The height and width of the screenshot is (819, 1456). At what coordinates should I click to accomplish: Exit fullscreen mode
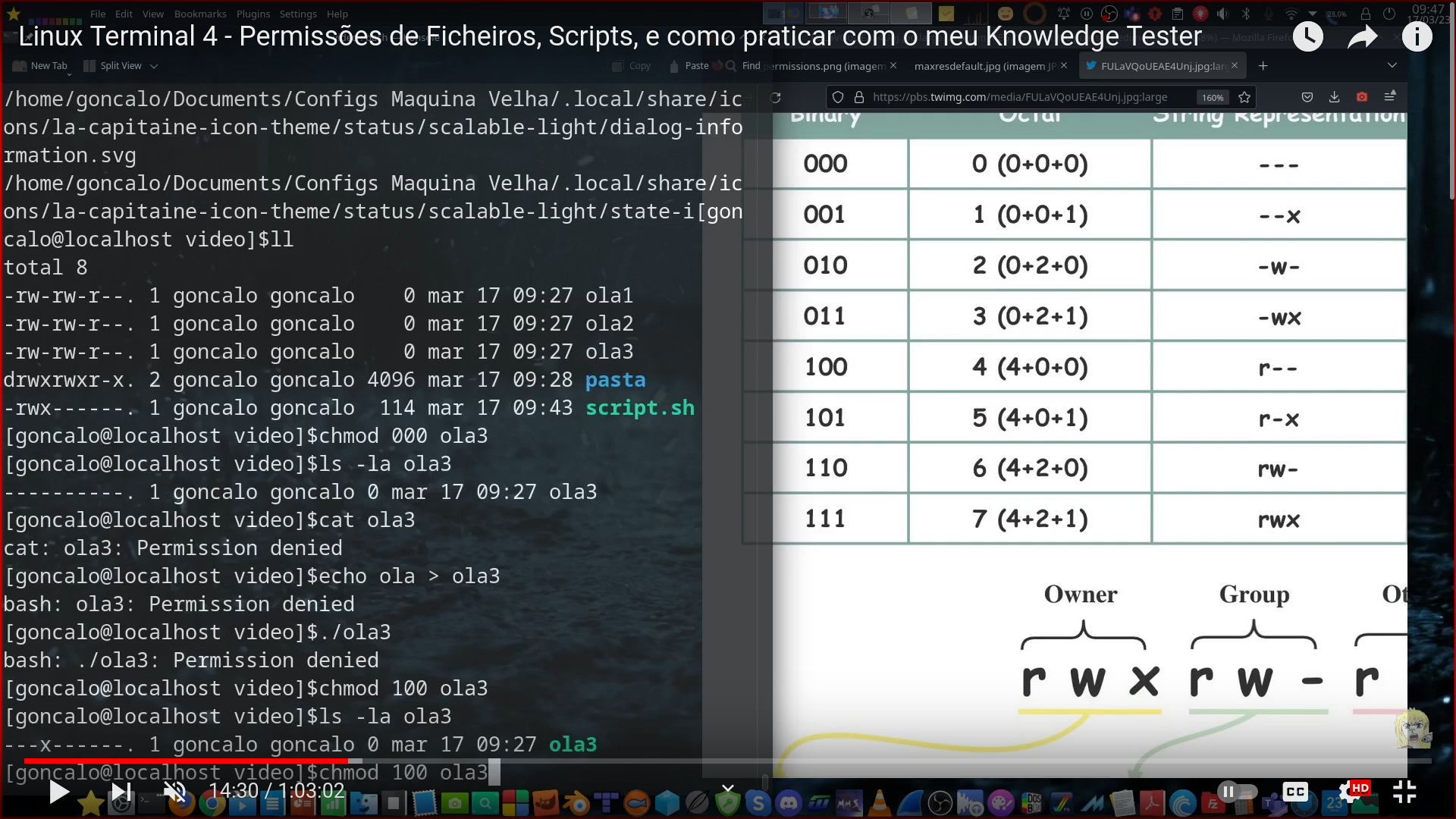tap(1404, 792)
